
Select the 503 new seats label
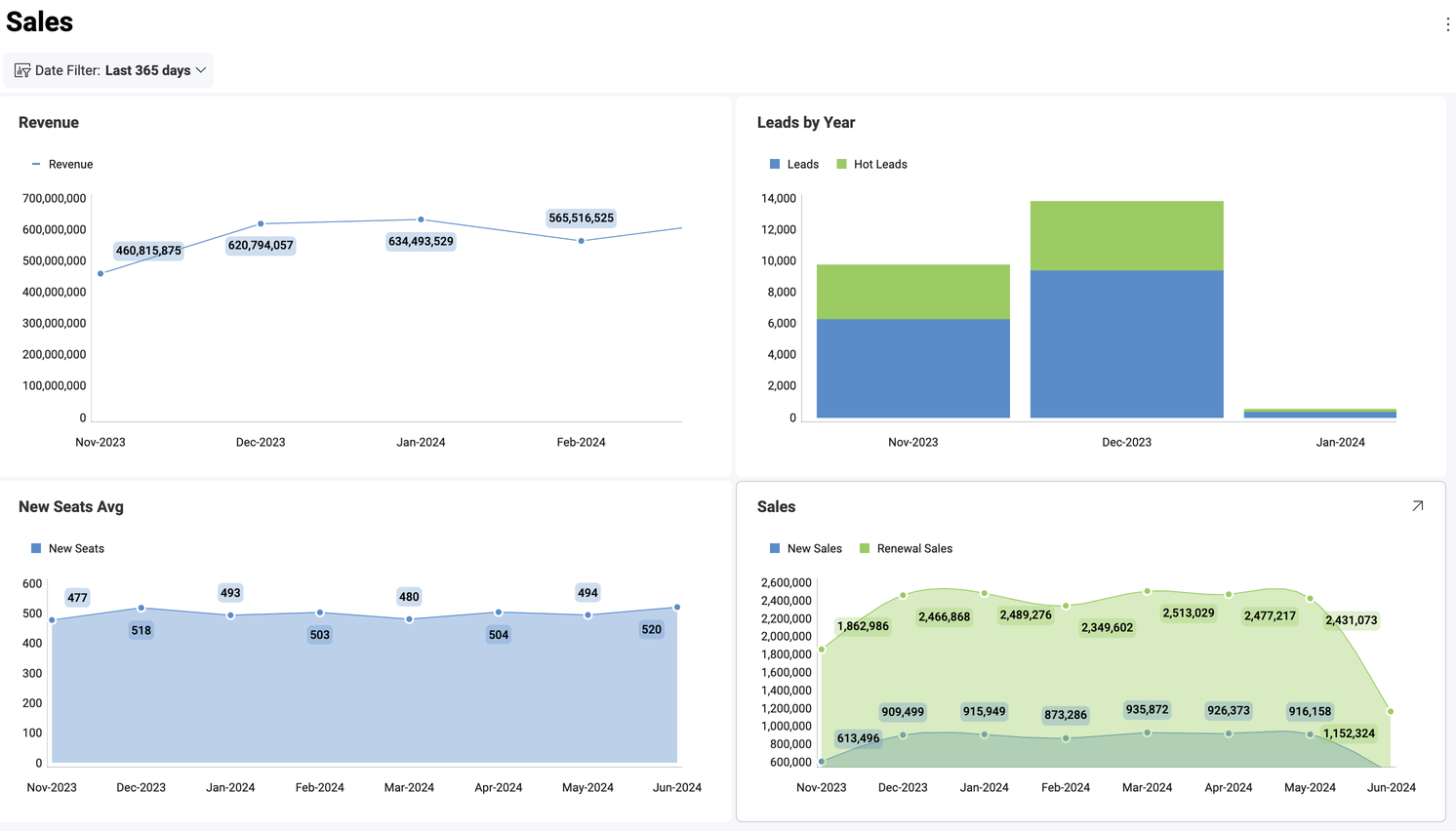(320, 634)
